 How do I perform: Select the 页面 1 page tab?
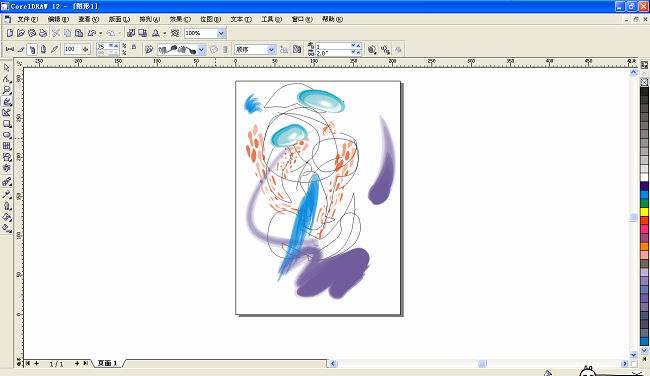point(107,363)
